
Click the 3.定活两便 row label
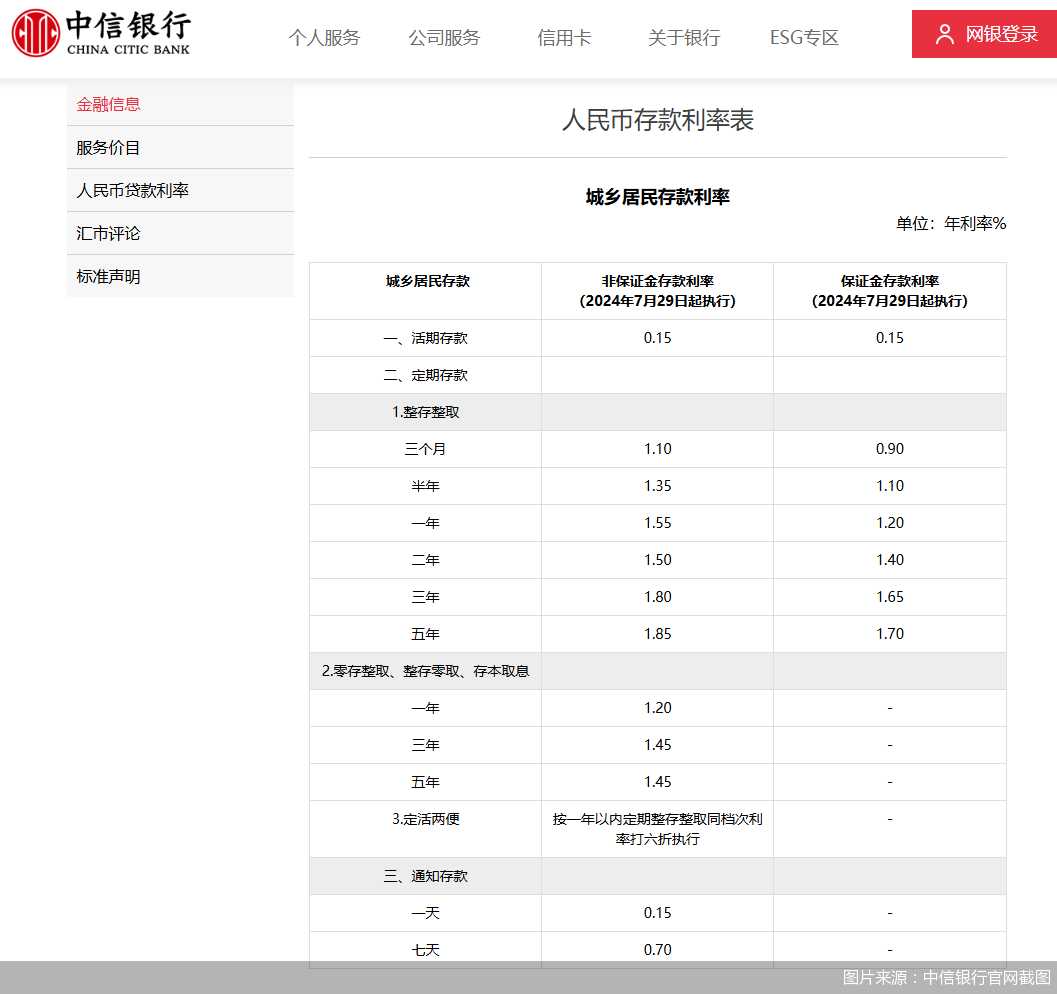click(425, 819)
